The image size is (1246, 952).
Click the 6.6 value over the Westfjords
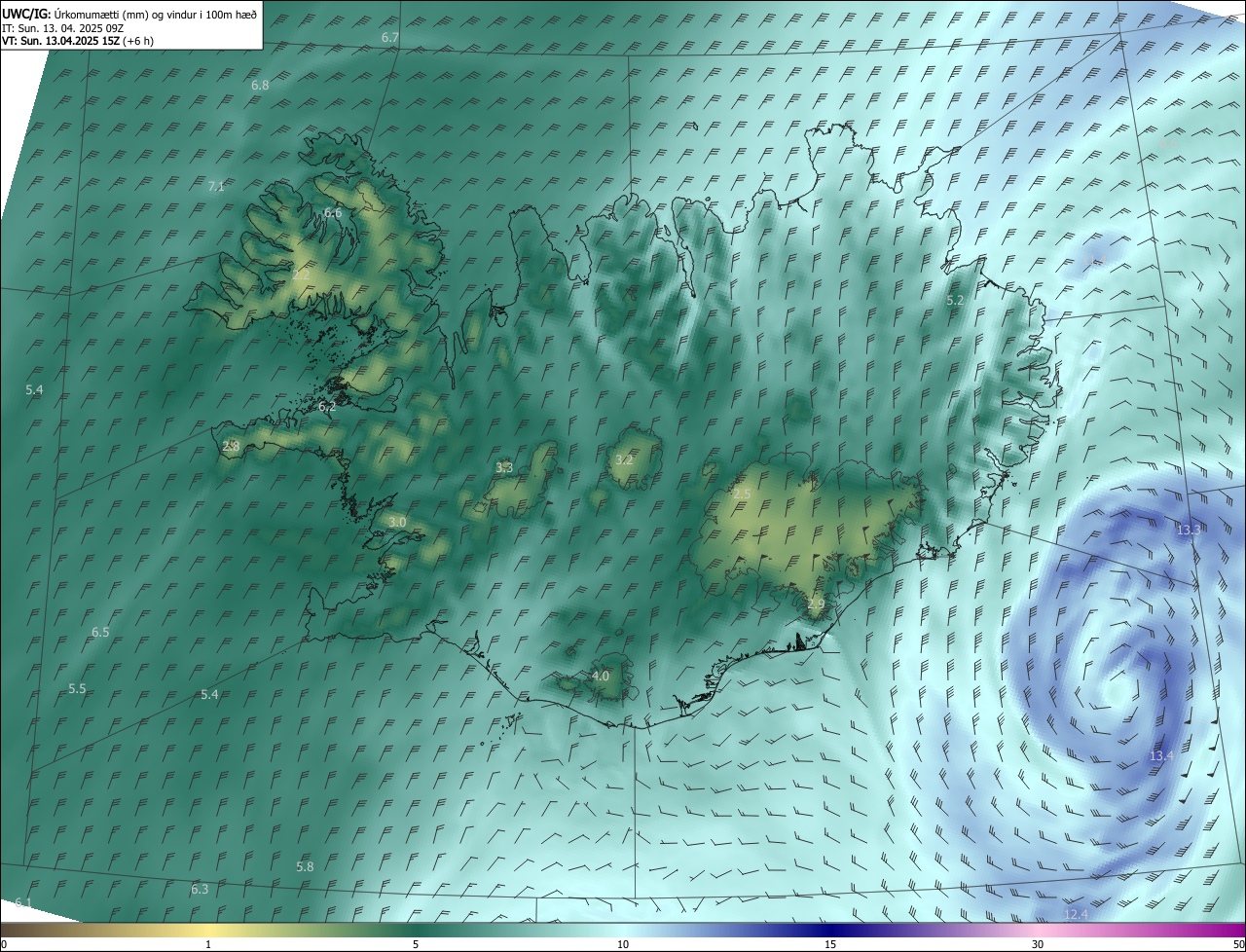(x=333, y=213)
